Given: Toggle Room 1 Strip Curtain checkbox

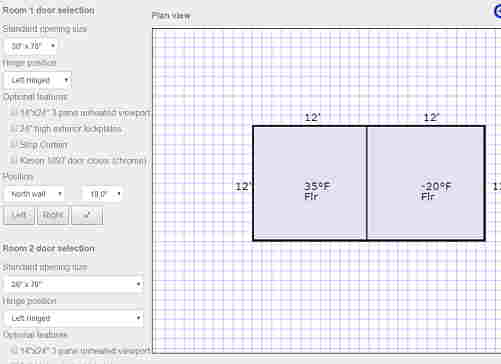Looking at the screenshot, I should click(x=13, y=144).
